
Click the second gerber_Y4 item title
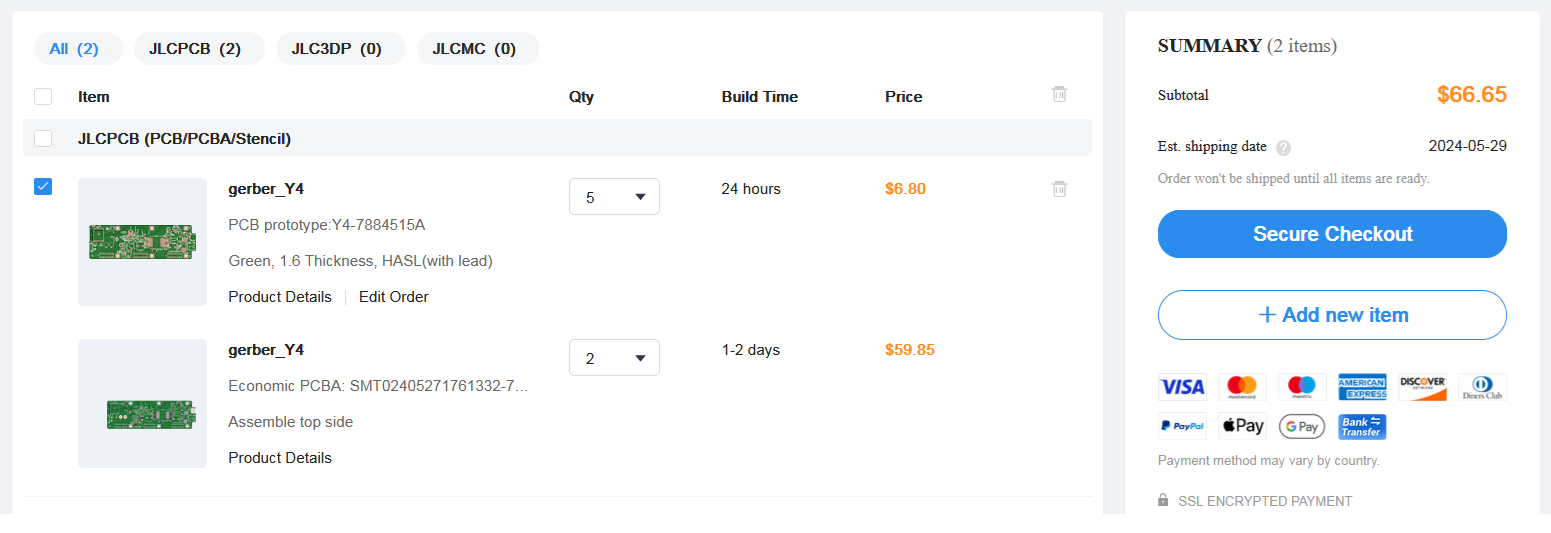266,349
